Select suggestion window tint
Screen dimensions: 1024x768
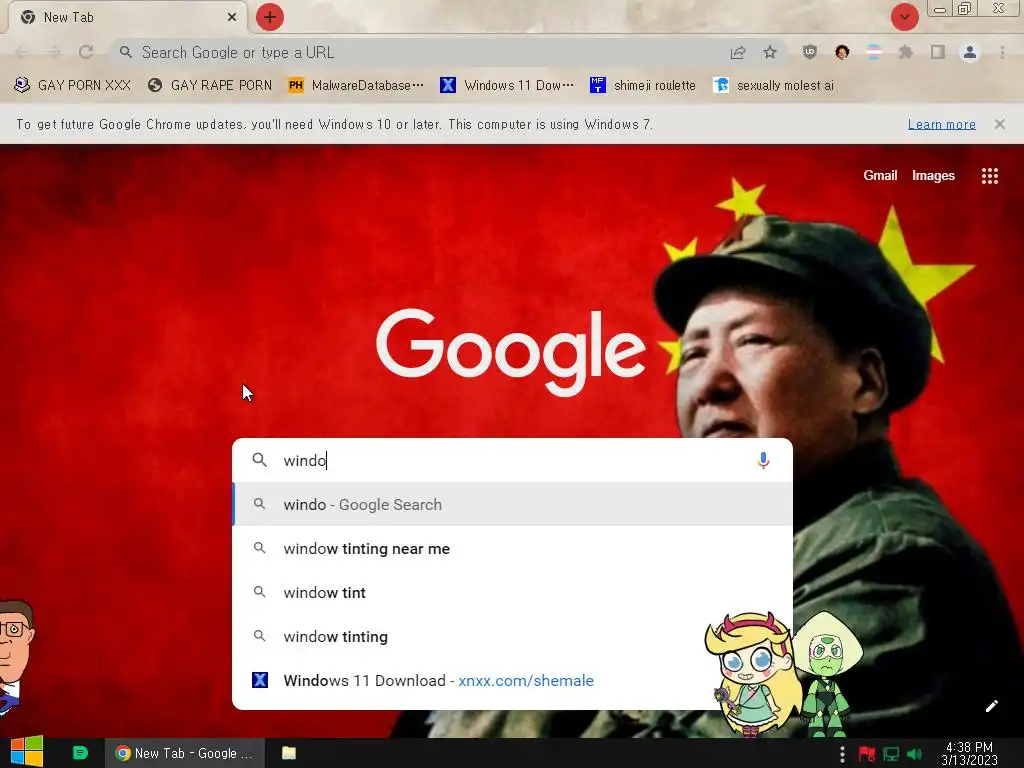513,592
